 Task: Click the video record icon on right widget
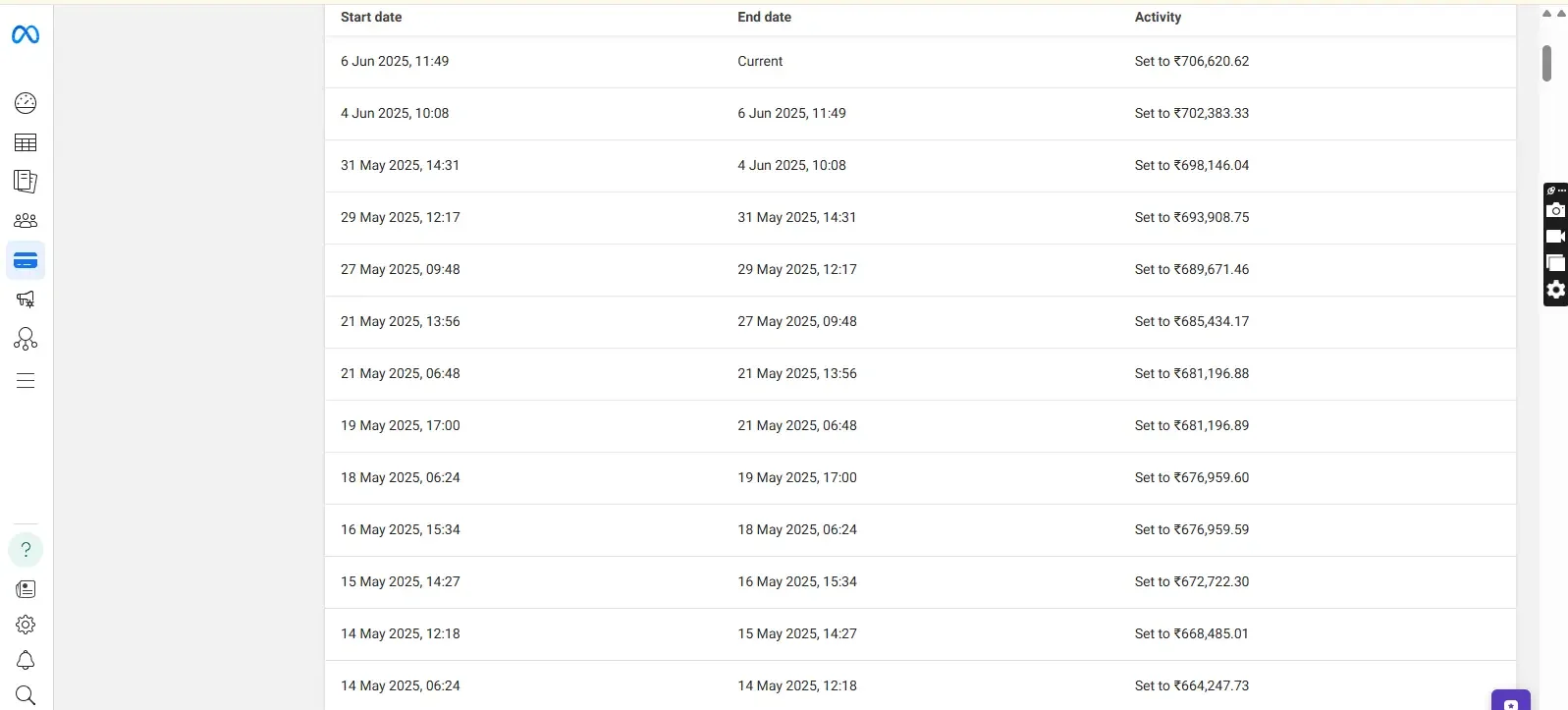(1555, 237)
